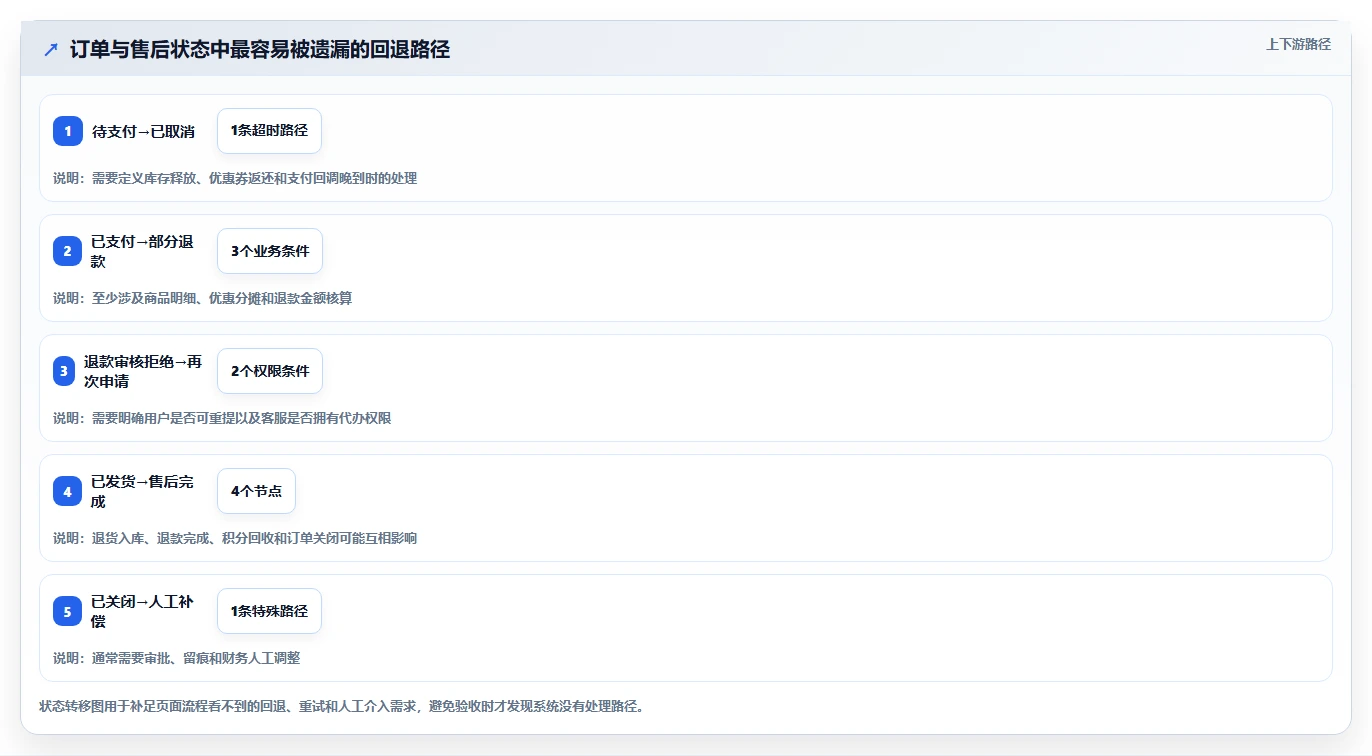The height and width of the screenshot is (756, 1372).
Task: Click the 2个权限条件 tag
Action: [x=270, y=371]
